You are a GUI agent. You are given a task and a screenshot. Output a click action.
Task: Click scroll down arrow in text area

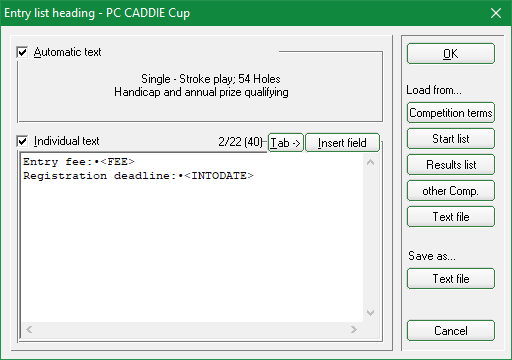click(370, 313)
